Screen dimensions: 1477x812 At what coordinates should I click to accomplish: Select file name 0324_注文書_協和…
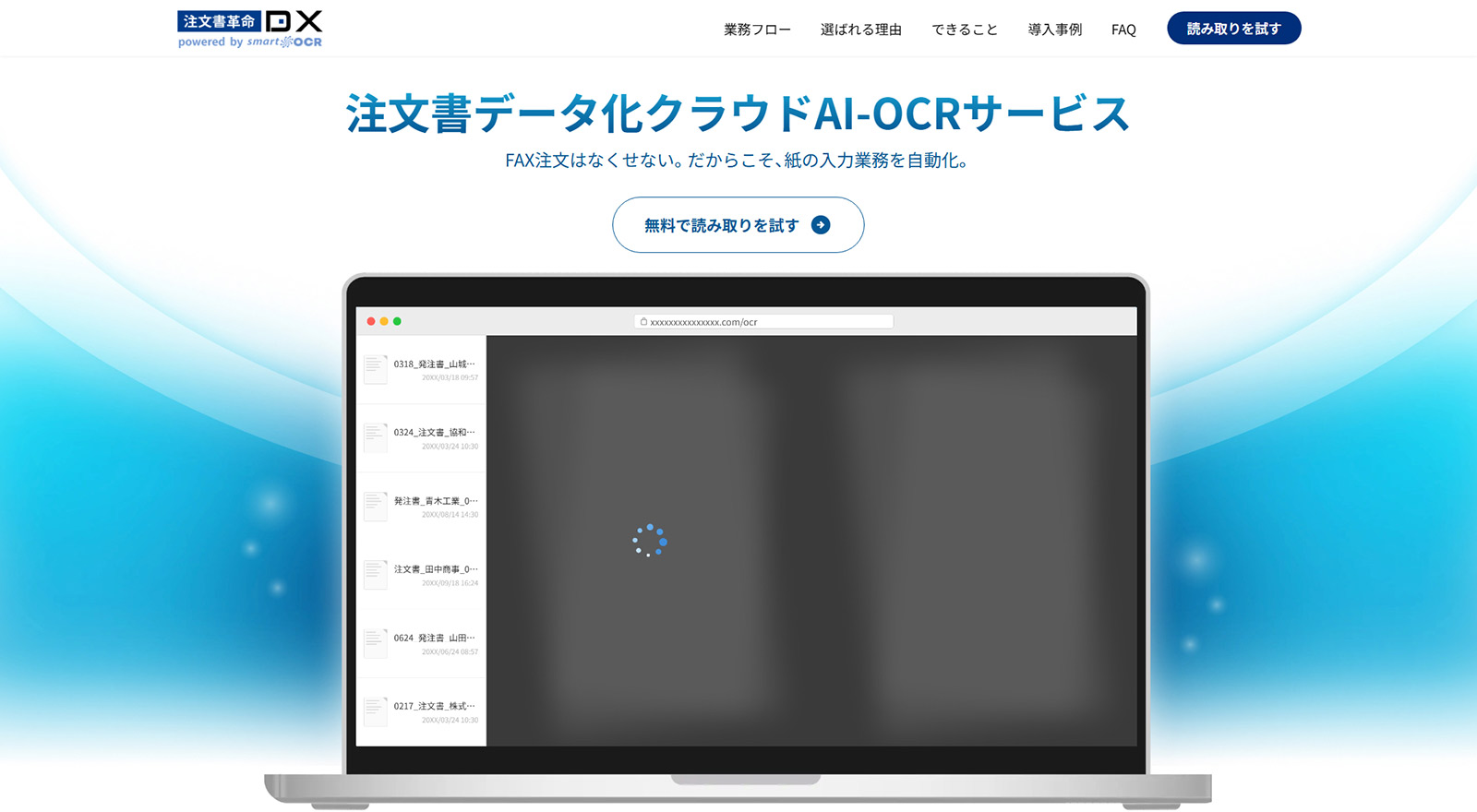[x=434, y=433]
